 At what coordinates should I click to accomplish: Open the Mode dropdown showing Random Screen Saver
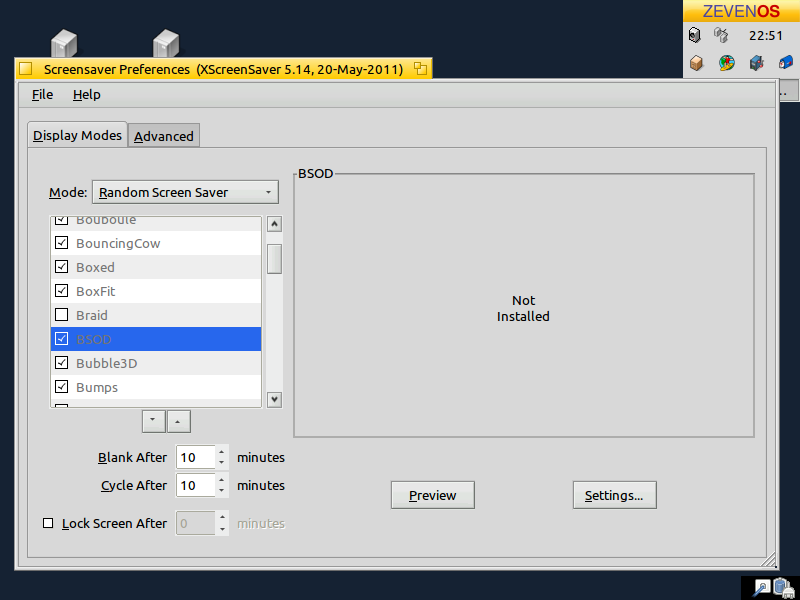click(x=185, y=192)
